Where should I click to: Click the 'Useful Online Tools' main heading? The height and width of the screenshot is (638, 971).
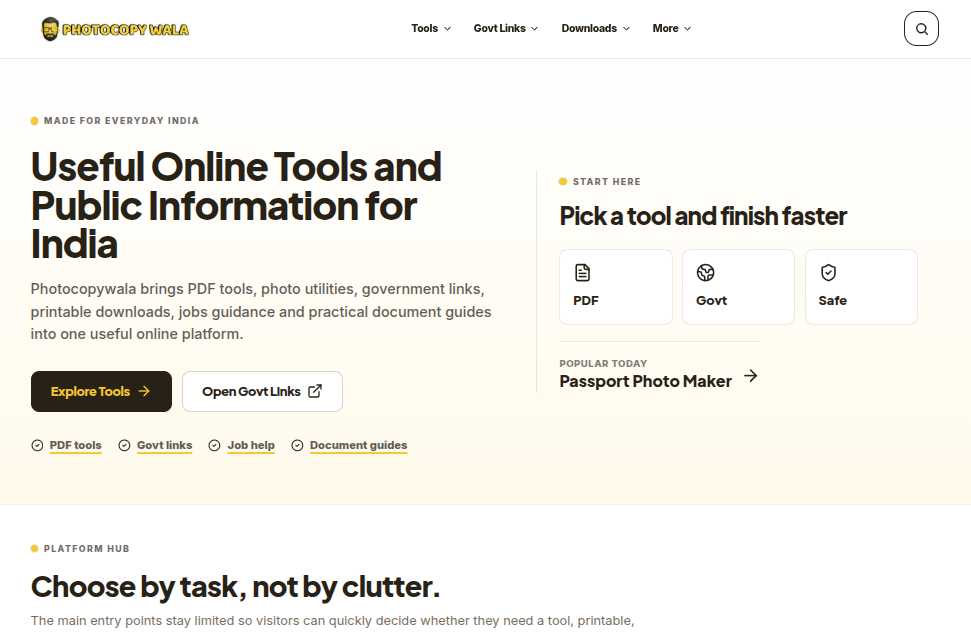[x=236, y=205]
